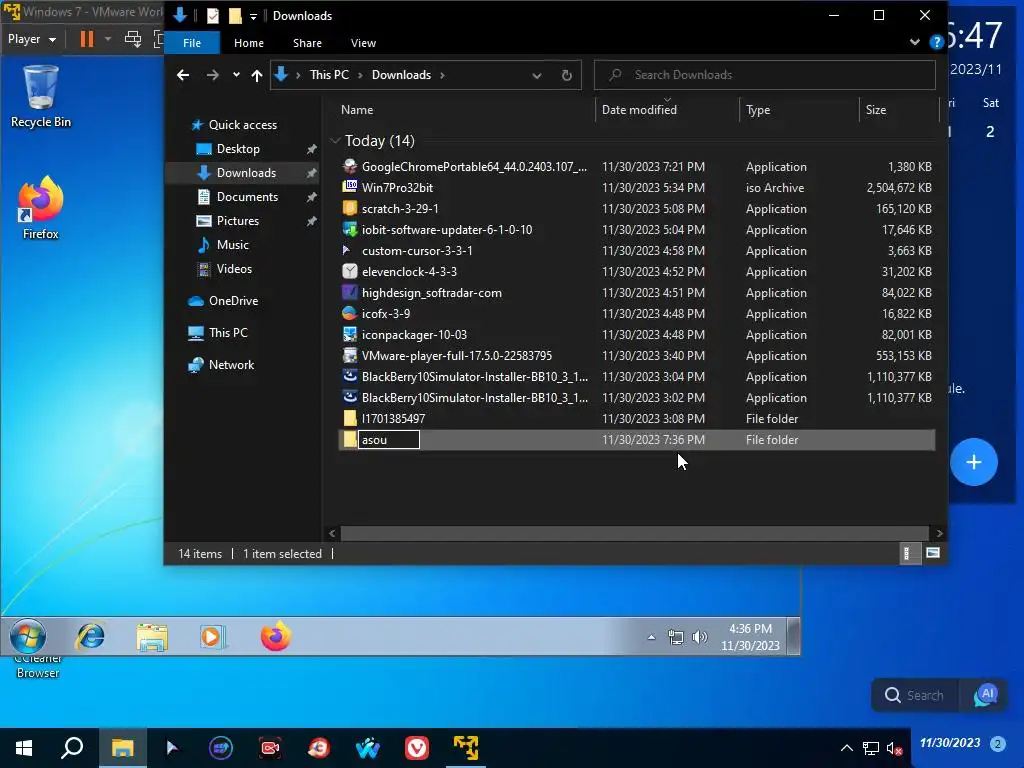Select iobit-software-updater-6-1-0-10 file icon

350,229
